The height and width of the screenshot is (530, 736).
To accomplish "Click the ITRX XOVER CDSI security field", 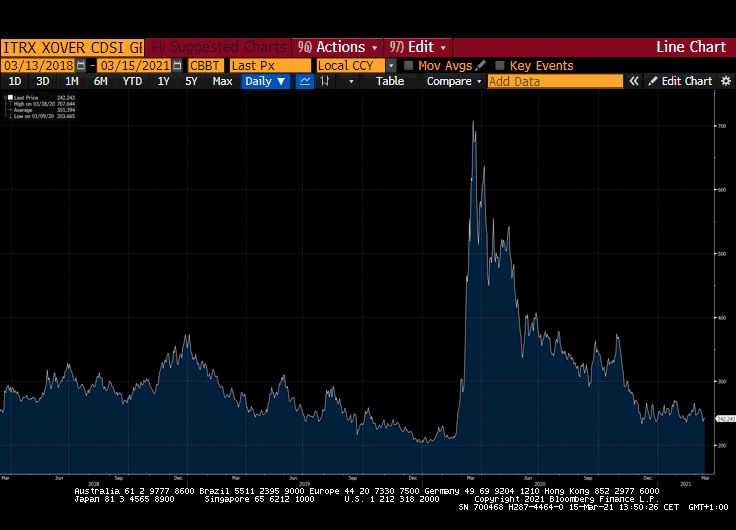I will click(x=72, y=47).
